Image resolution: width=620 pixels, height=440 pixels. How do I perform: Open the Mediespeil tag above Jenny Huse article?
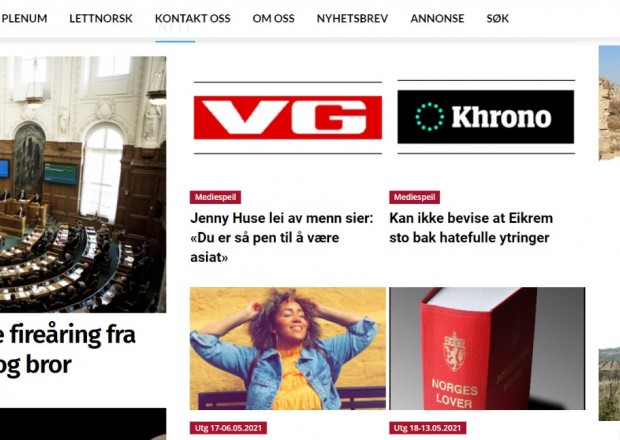pos(215,197)
